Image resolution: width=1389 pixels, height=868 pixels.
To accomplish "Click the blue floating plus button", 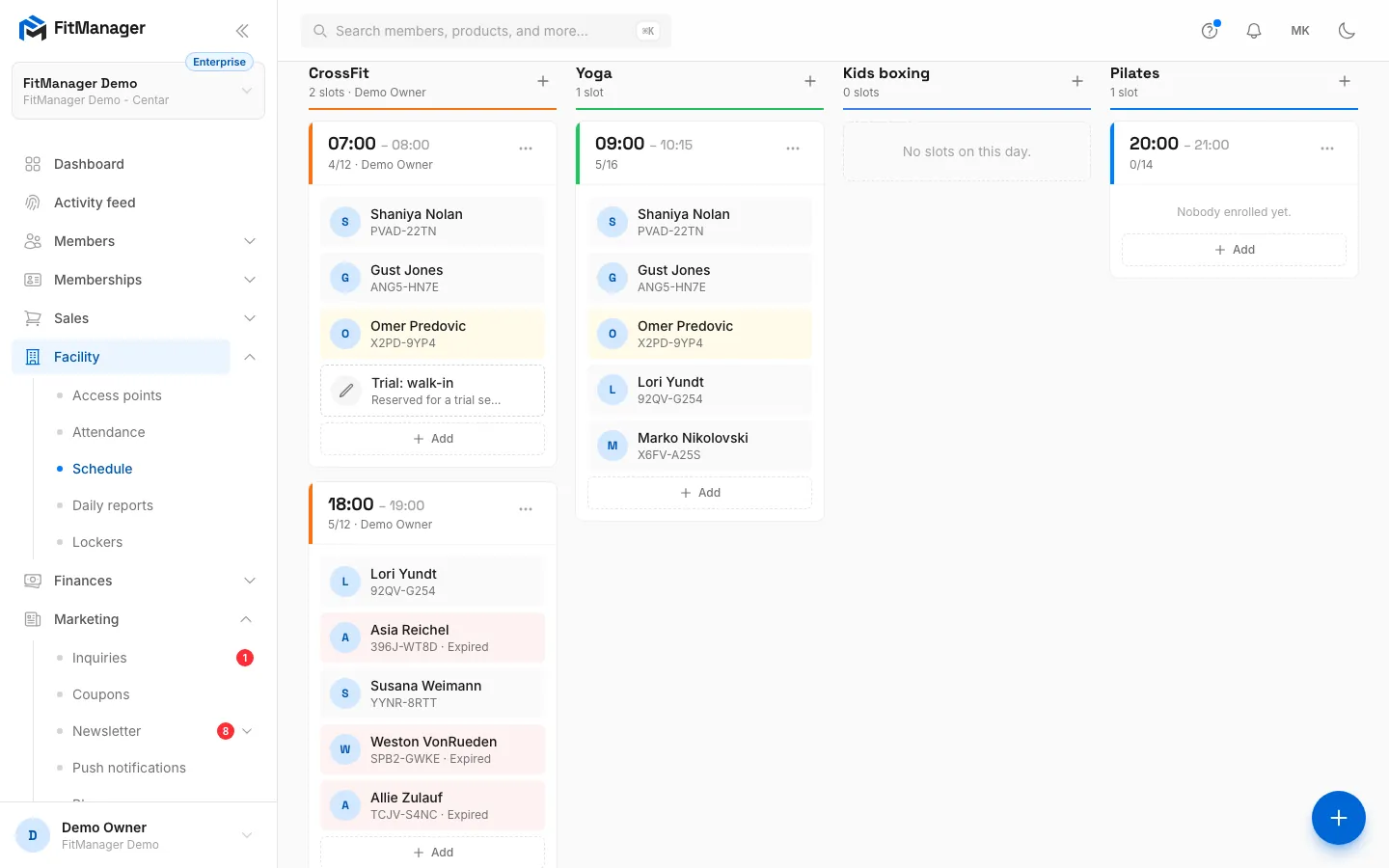I will 1339,818.
